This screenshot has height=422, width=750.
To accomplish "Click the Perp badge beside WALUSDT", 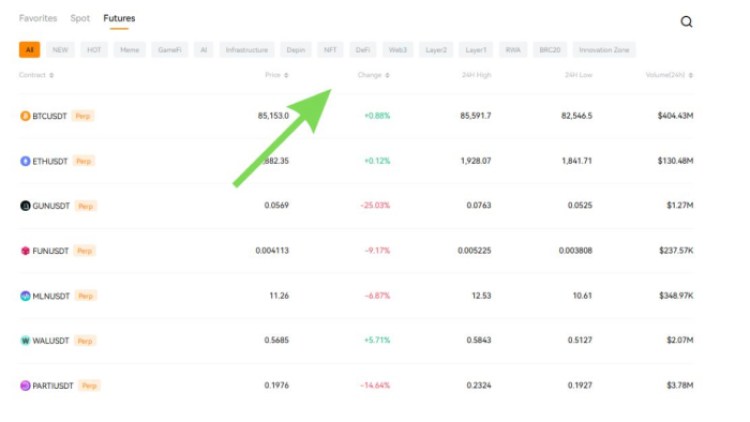I will tap(85, 341).
